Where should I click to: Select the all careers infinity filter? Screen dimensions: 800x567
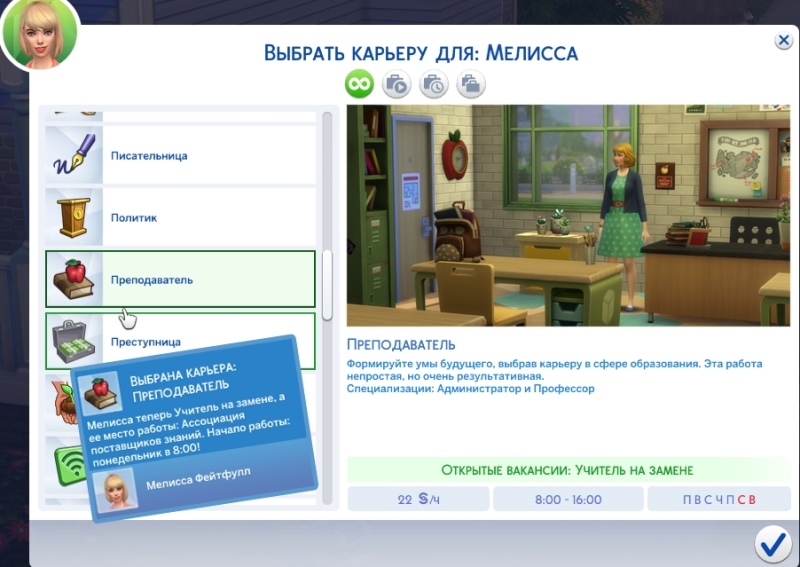[359, 84]
